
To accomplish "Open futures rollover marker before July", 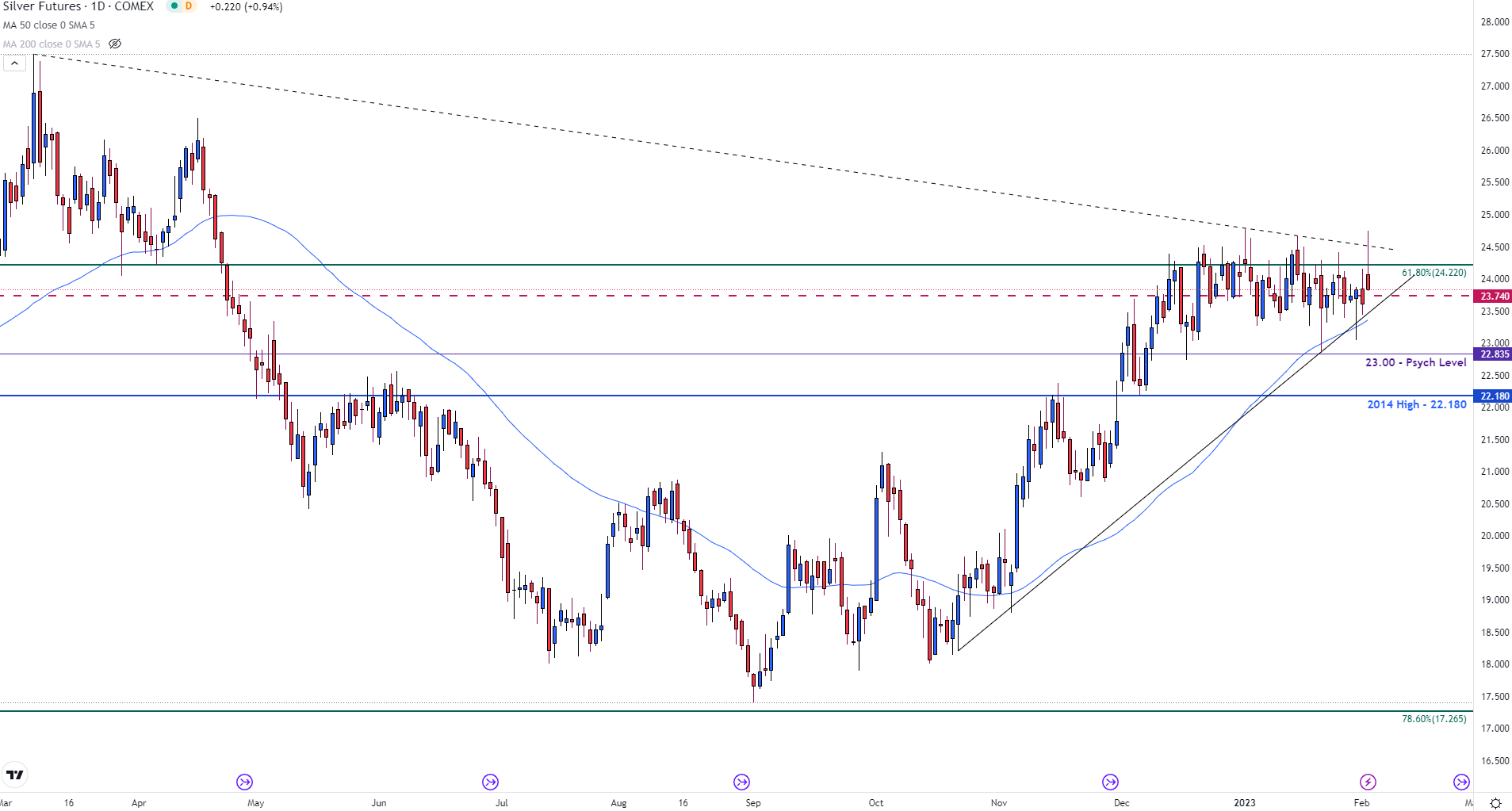I will click(x=490, y=782).
